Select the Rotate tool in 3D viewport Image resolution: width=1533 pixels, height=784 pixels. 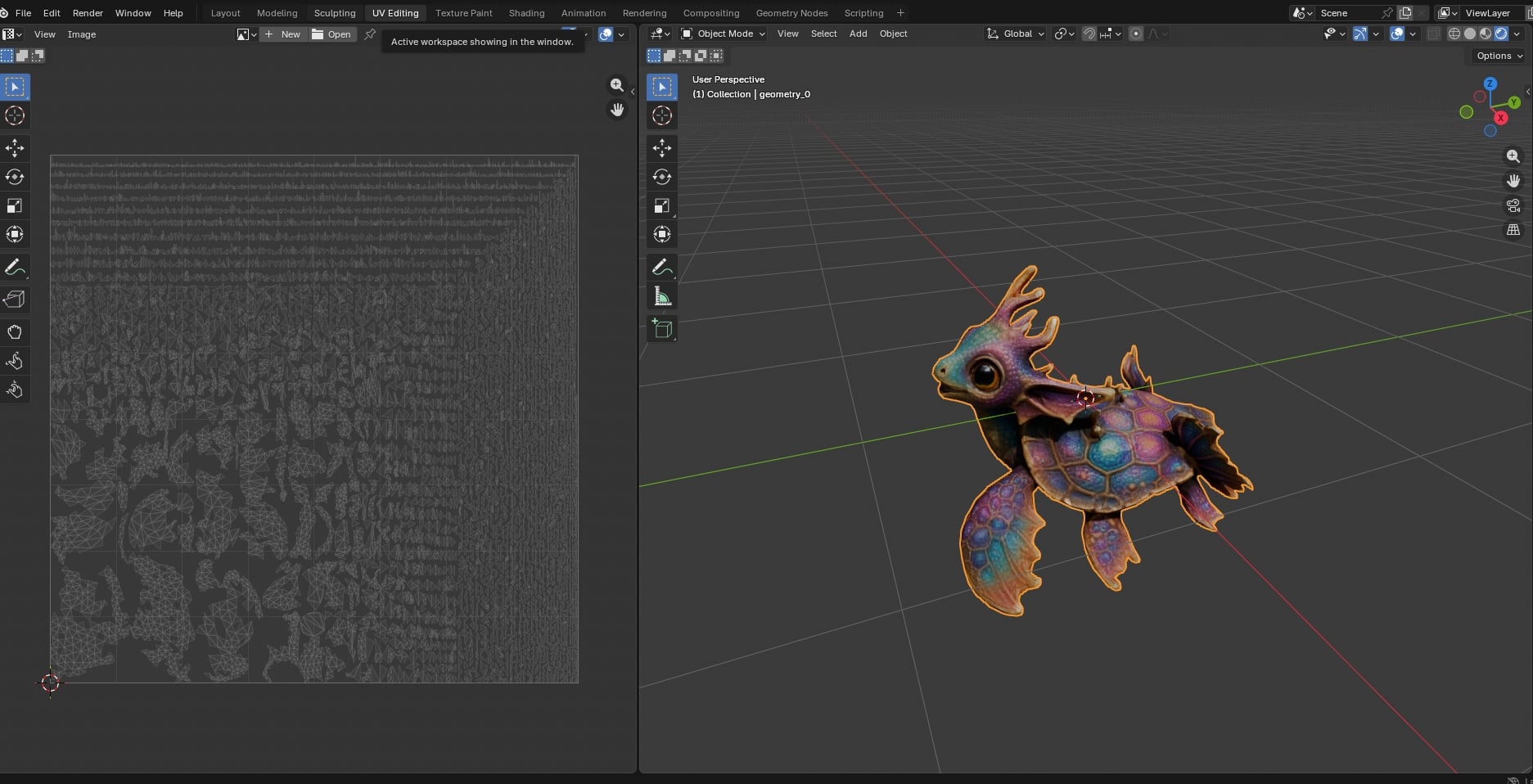(x=662, y=177)
